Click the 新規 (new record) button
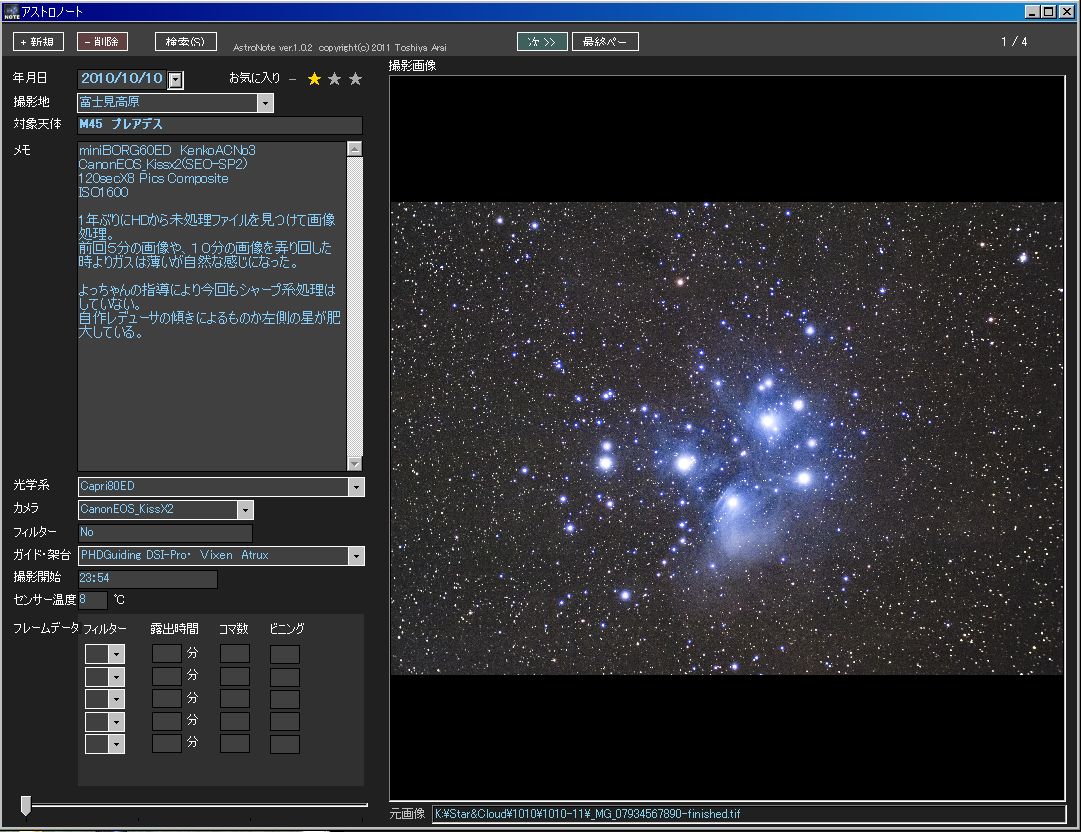The height and width of the screenshot is (832, 1081). tap(39, 41)
